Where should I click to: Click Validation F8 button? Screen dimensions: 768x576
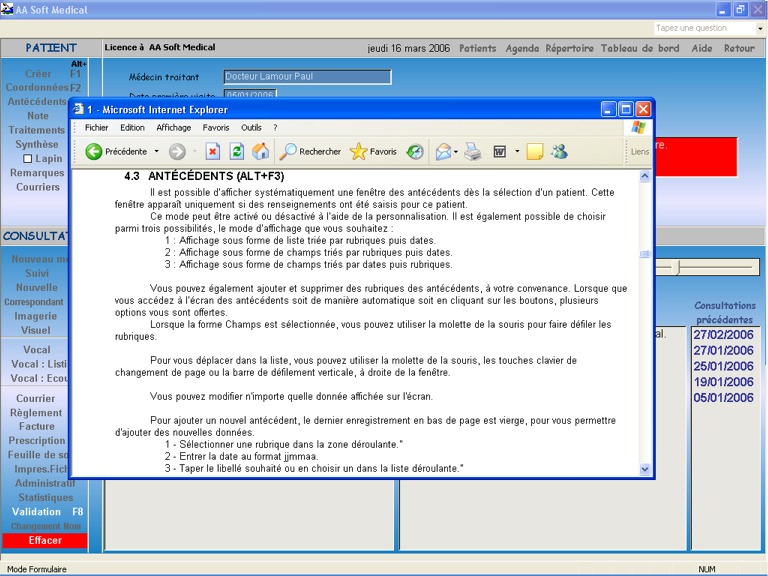[x=47, y=512]
